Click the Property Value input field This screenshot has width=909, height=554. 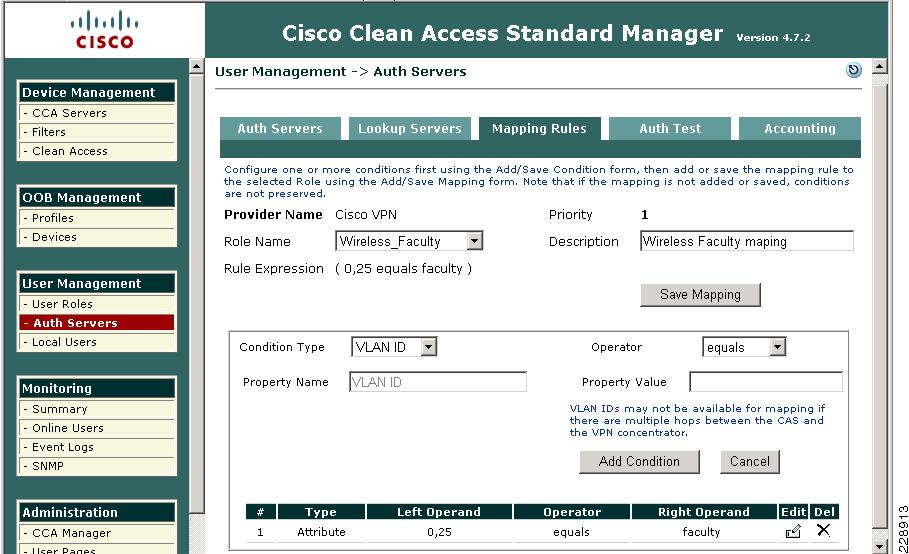coord(766,382)
